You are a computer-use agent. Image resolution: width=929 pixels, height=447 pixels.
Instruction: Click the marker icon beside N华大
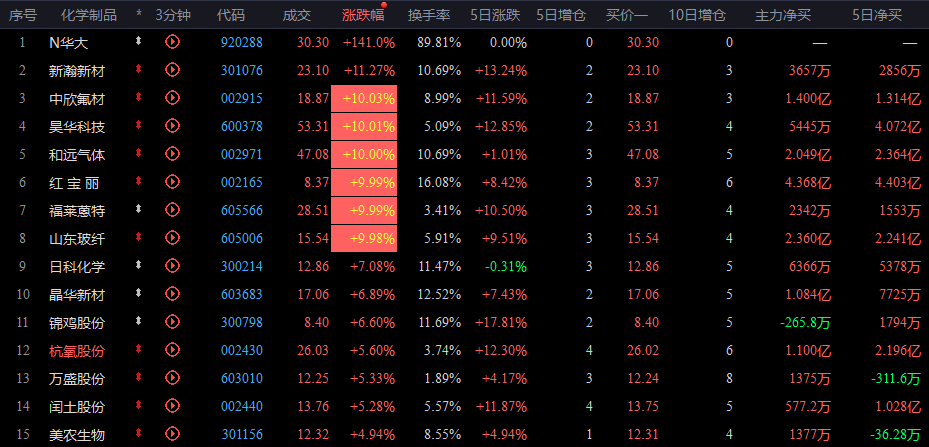pos(139,41)
